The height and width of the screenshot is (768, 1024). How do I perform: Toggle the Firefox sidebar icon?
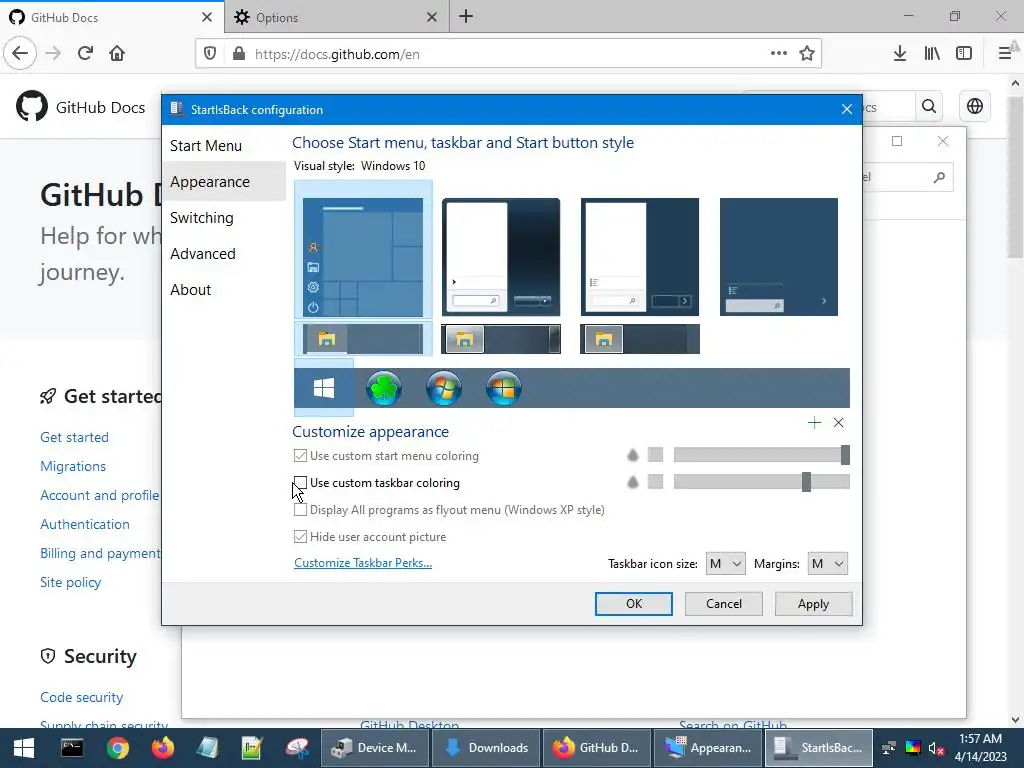(x=964, y=54)
